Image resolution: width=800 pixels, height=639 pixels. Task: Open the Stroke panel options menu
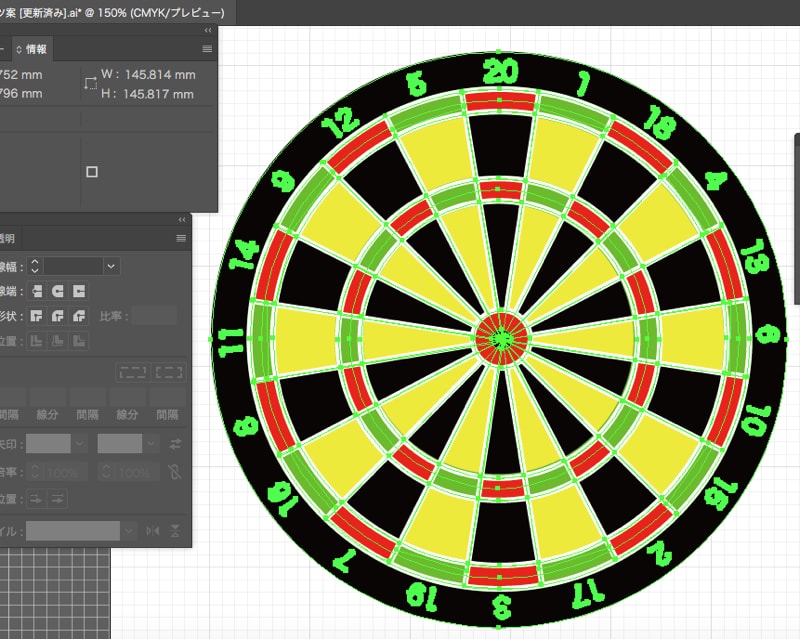pyautogui.click(x=181, y=238)
